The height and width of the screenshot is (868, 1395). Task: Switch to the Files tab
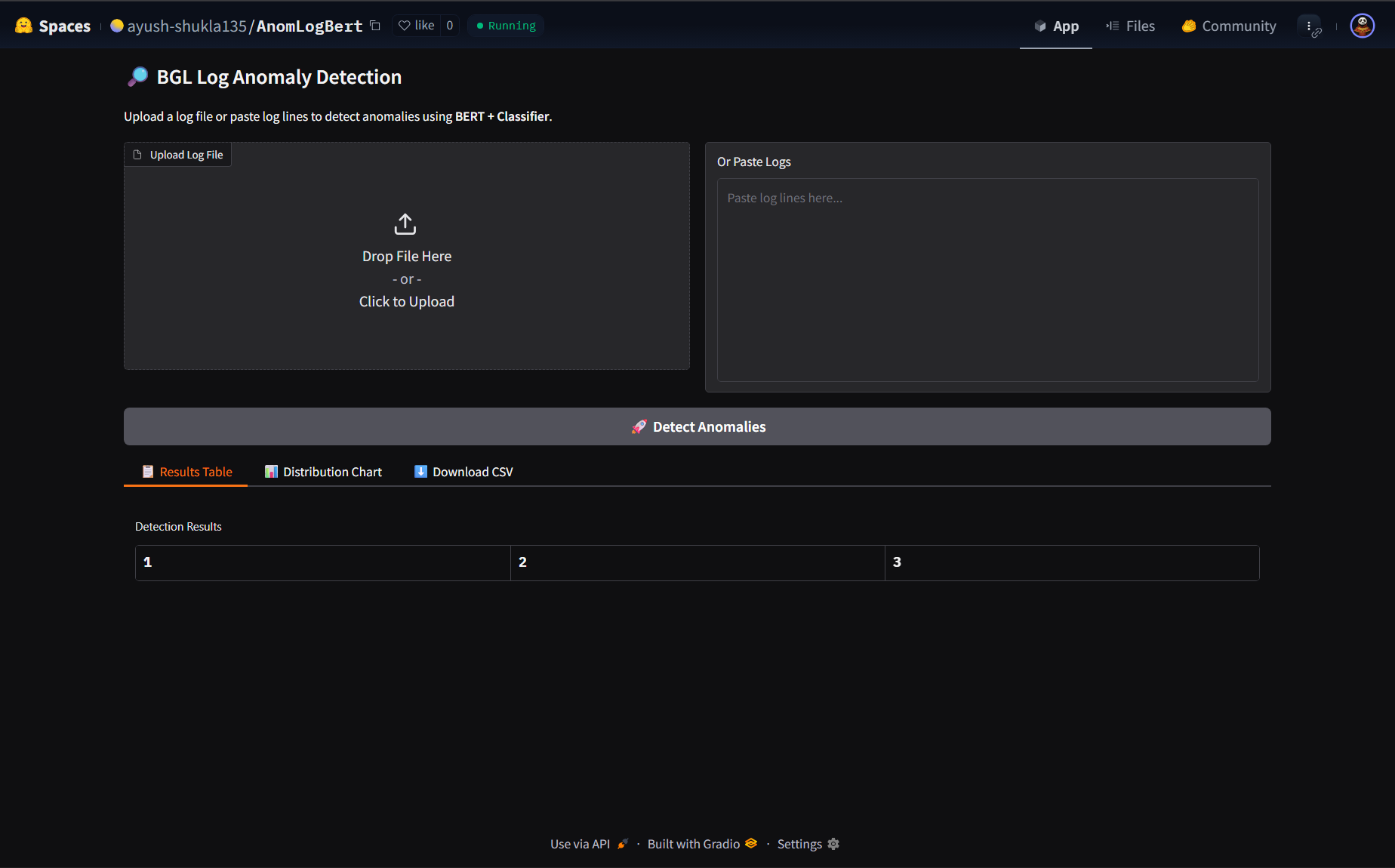point(1131,26)
